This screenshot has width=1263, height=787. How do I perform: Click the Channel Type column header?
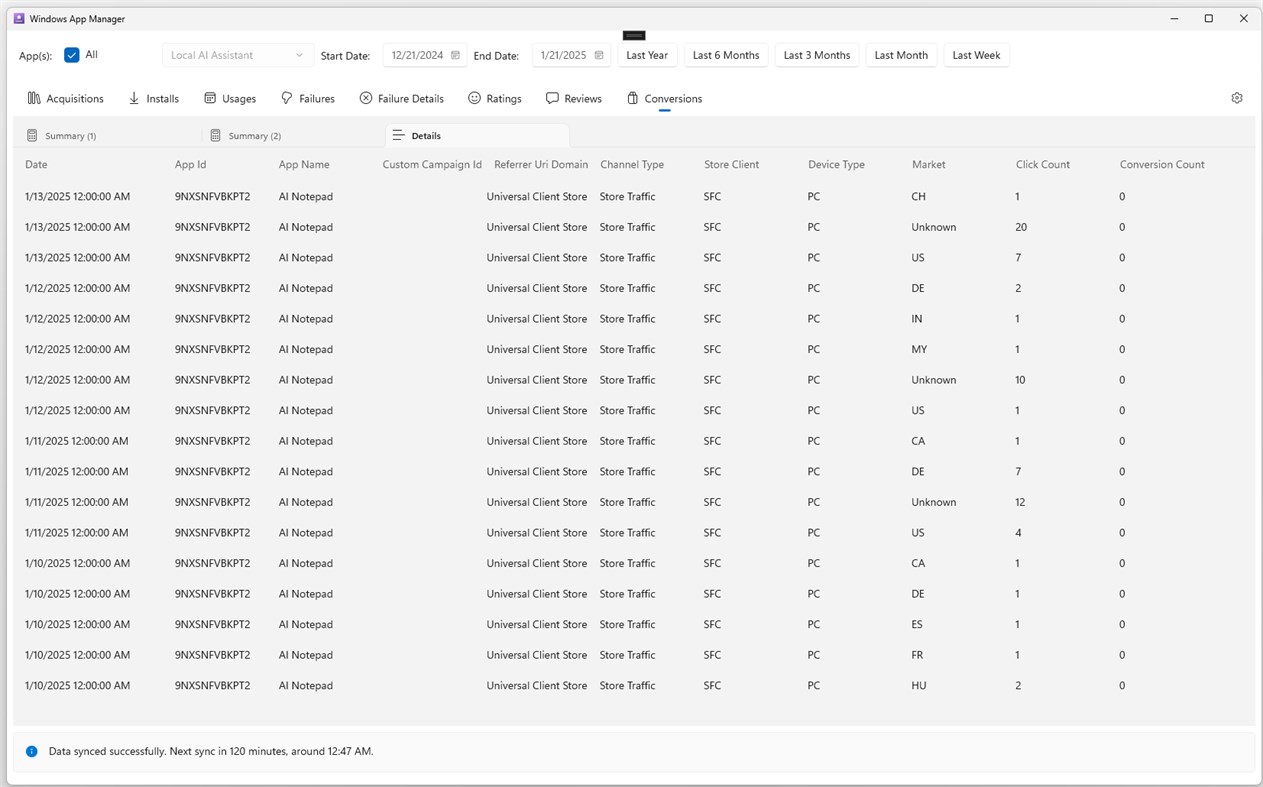coord(632,164)
